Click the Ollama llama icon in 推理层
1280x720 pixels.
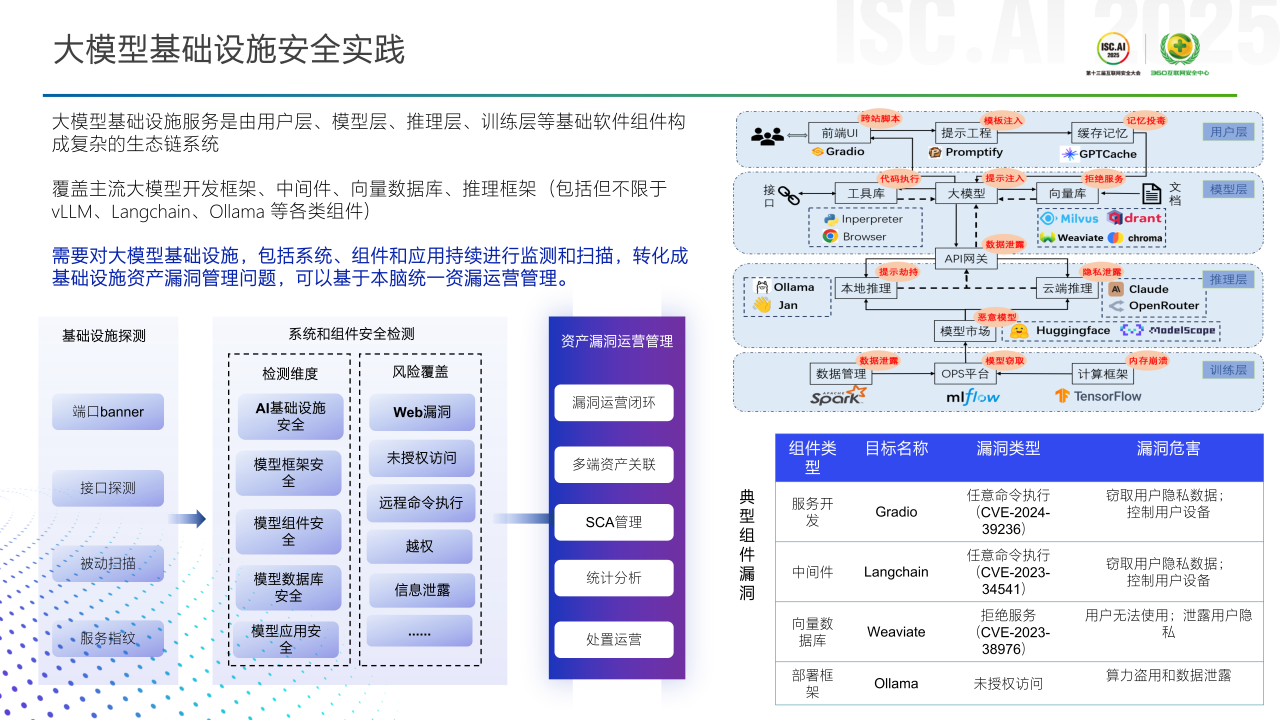[x=762, y=287]
